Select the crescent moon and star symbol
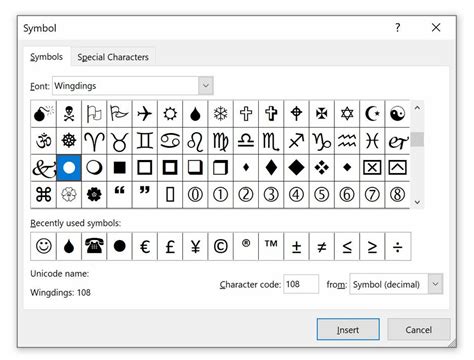This screenshot has height=360, width=474. click(372, 114)
